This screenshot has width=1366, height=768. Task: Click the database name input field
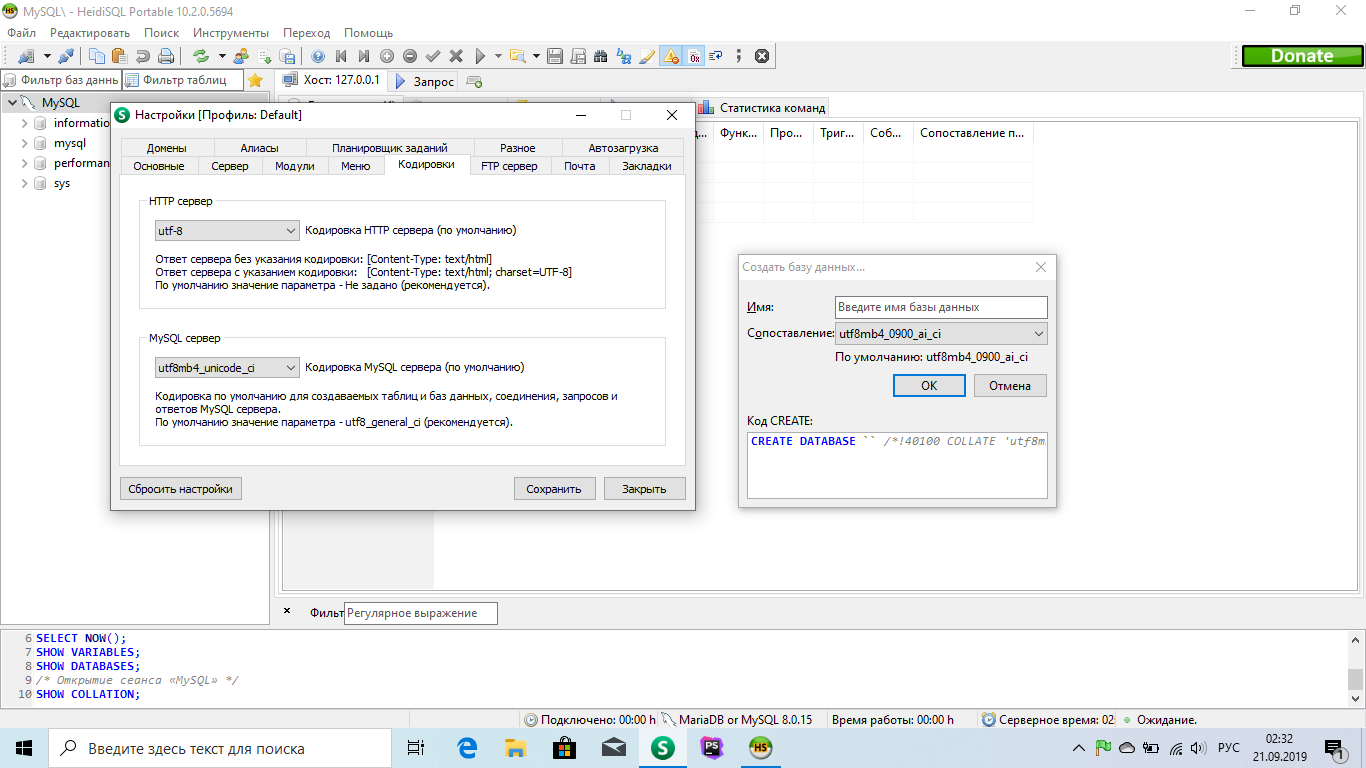point(941,307)
